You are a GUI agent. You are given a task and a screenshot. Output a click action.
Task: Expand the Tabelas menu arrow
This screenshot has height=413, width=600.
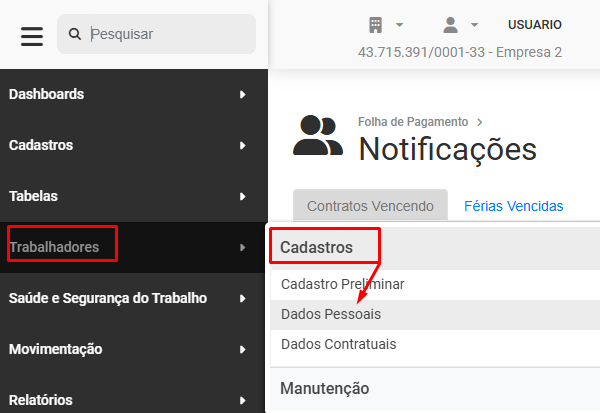point(242,196)
